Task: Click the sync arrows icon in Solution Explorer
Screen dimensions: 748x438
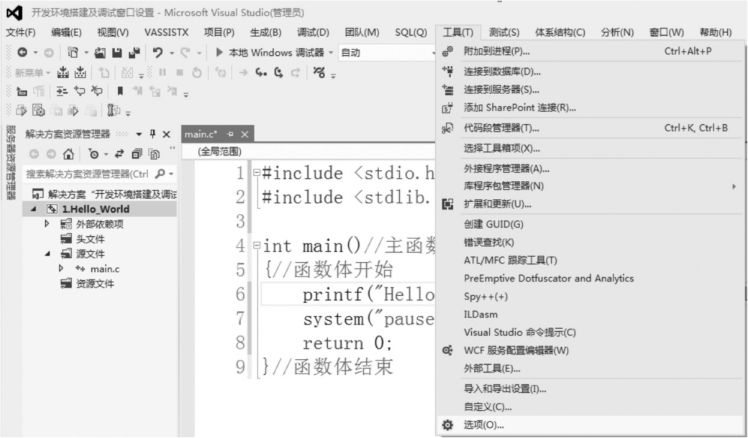Action: pos(119,154)
